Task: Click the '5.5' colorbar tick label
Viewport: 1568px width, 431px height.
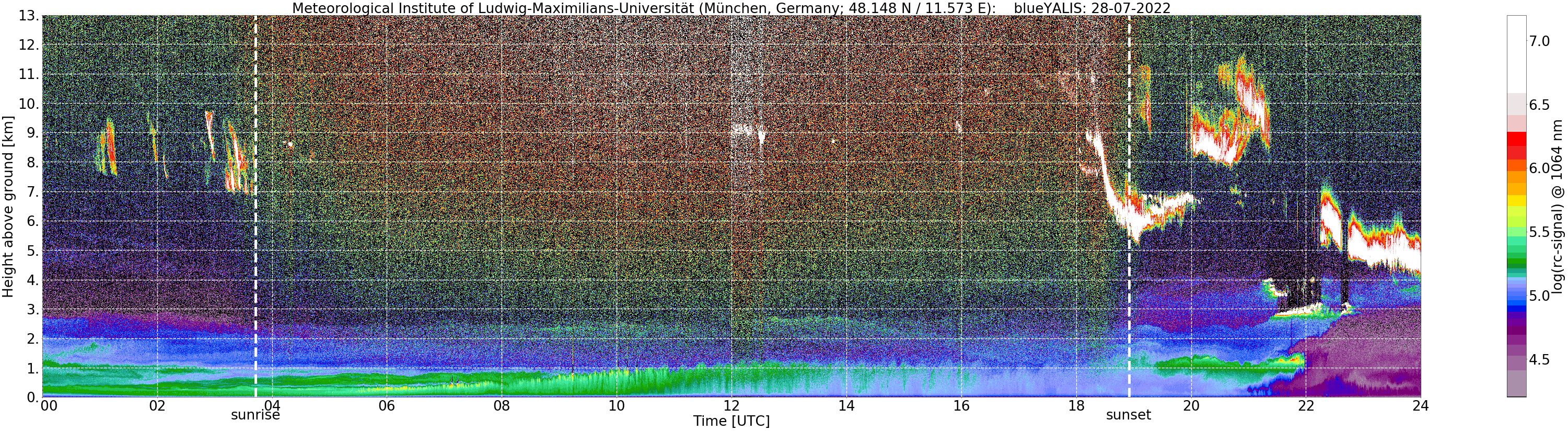Action: pos(1539,232)
